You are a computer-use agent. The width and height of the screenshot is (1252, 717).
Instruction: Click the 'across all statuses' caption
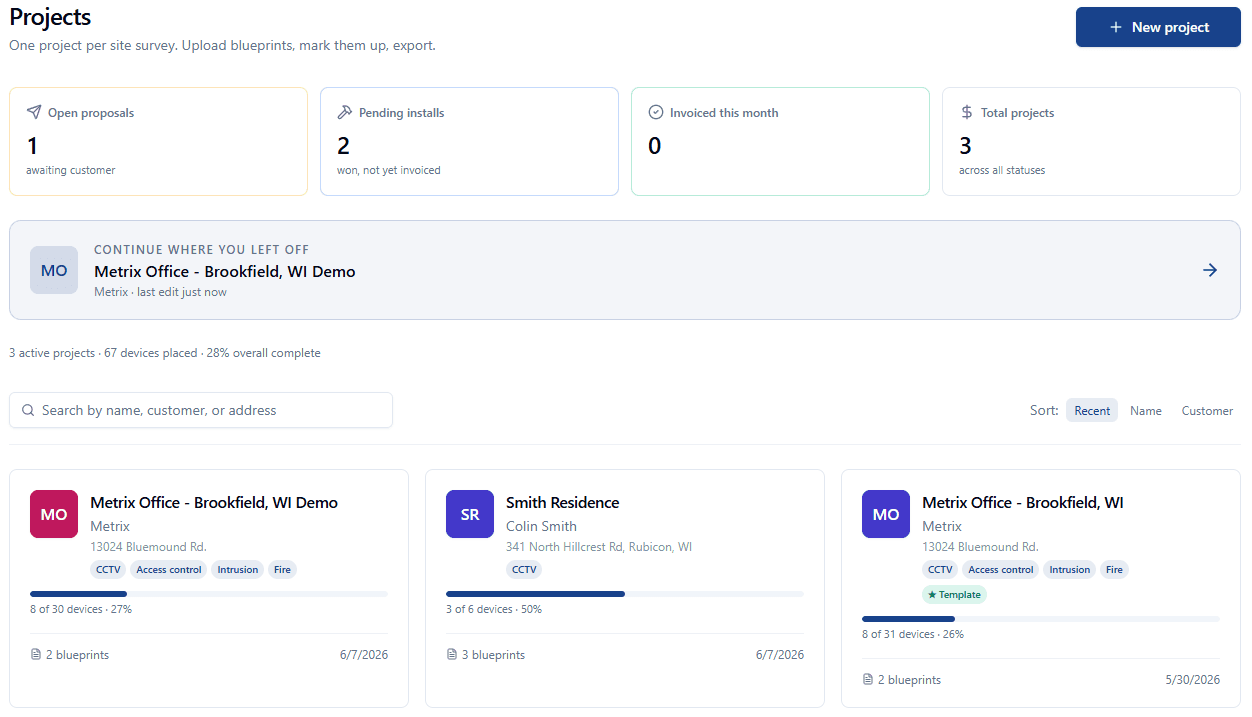coord(1002,170)
